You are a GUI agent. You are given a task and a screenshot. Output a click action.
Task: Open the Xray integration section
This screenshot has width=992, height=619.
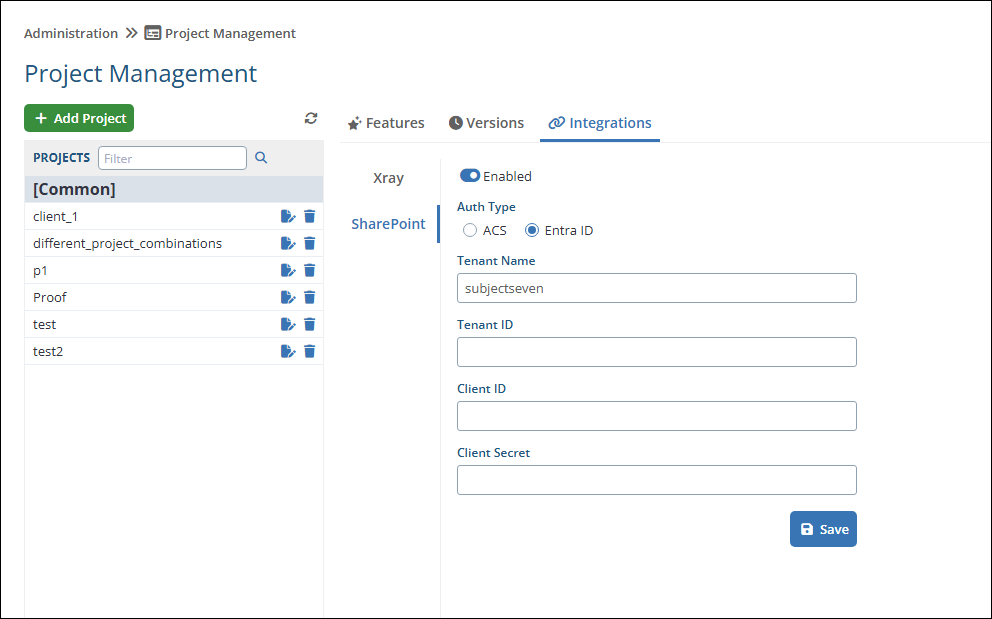(388, 178)
